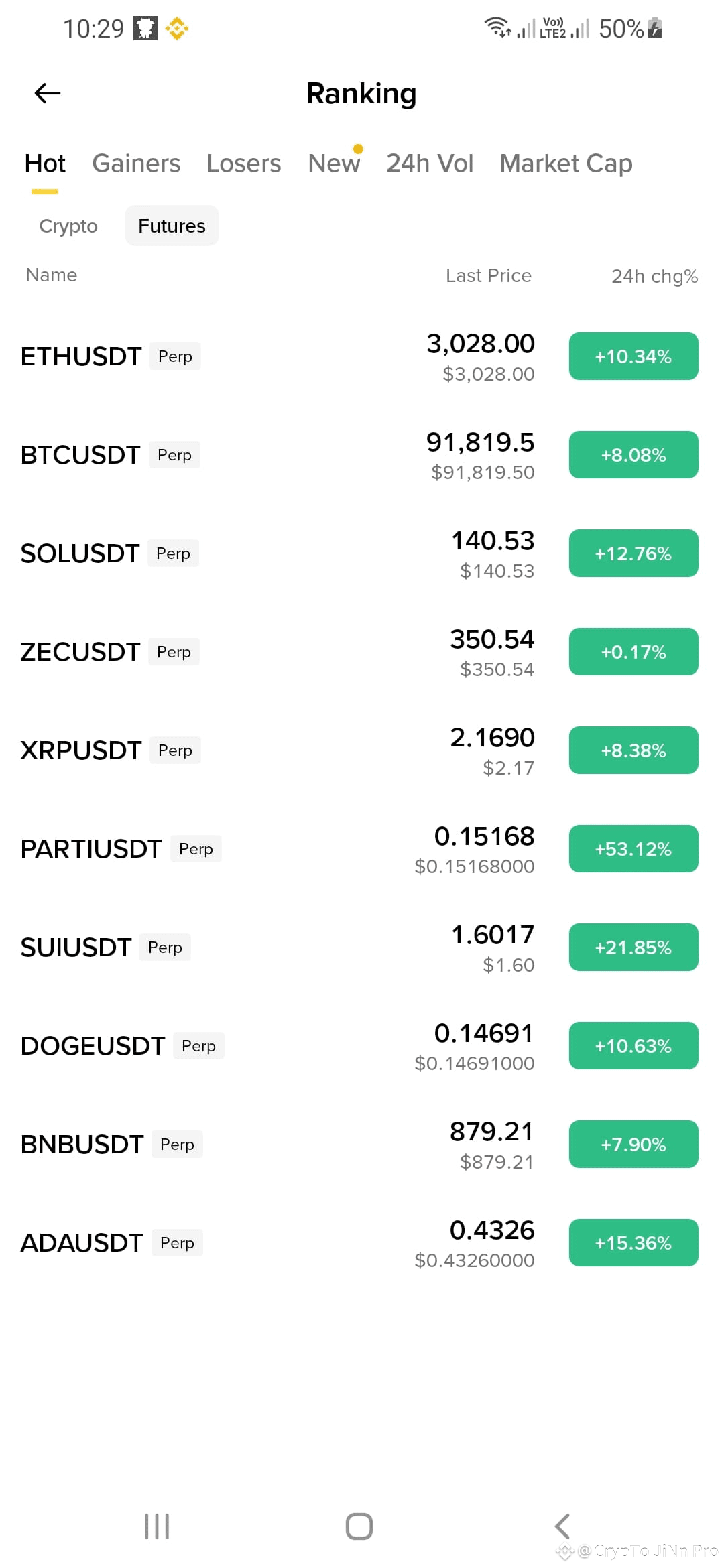Tap the Binance logo in status bar
Viewport: 724px width, 1568px height.
click(x=177, y=29)
